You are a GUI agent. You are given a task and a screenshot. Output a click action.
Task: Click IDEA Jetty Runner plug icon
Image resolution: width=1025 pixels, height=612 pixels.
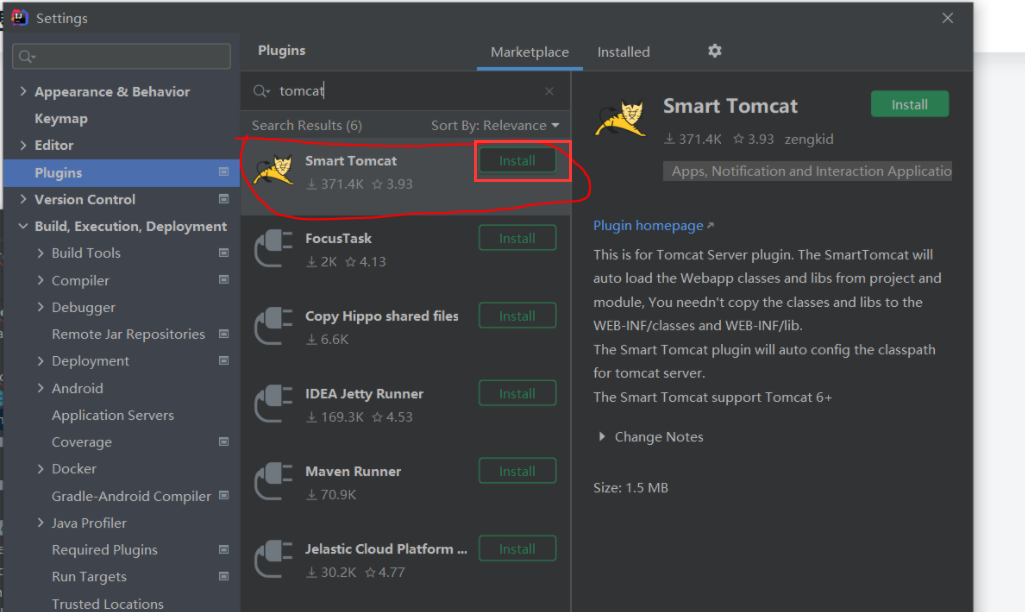[273, 403]
